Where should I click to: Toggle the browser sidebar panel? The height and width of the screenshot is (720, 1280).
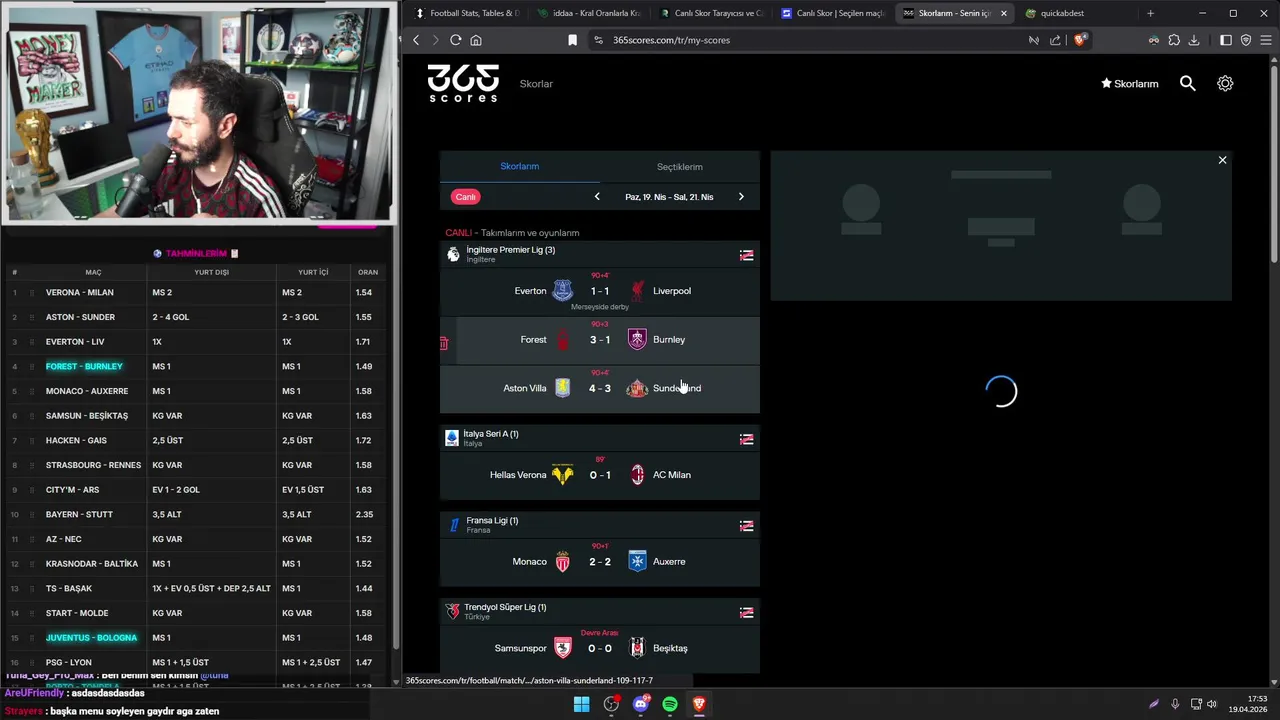click(x=1226, y=40)
